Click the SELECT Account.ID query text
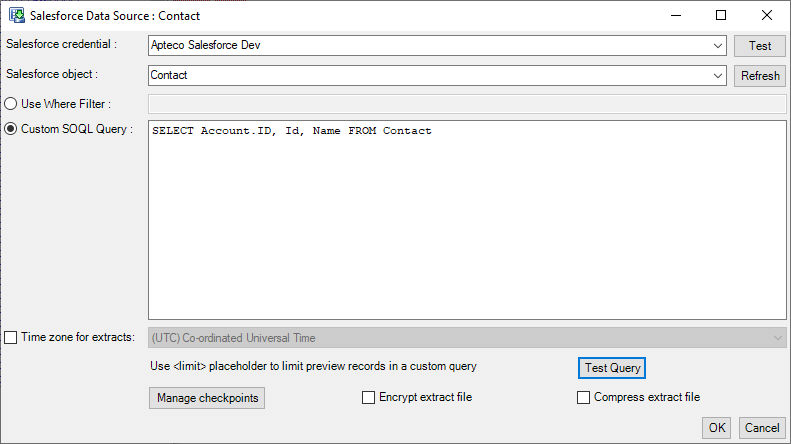791x444 pixels. pos(292,131)
